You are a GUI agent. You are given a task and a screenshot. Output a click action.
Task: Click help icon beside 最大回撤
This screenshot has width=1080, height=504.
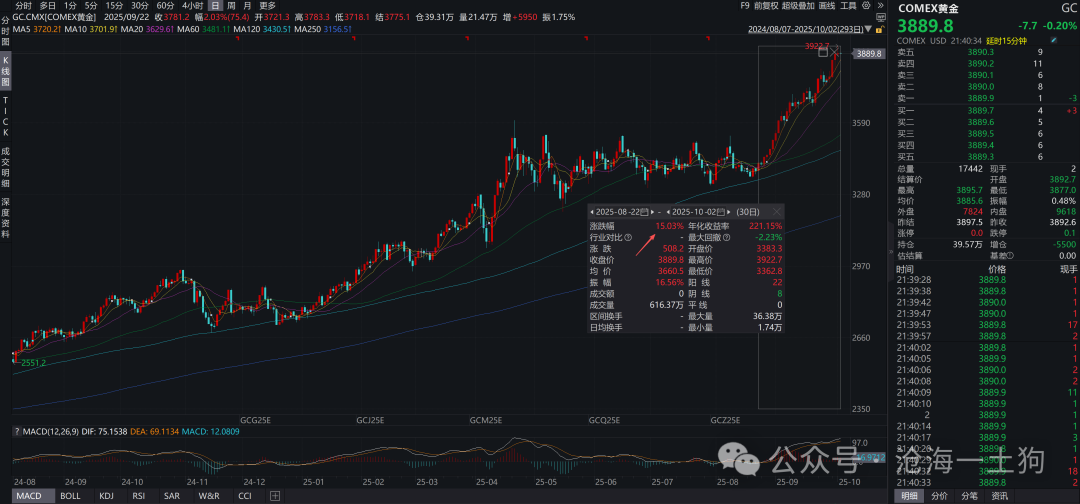point(726,237)
